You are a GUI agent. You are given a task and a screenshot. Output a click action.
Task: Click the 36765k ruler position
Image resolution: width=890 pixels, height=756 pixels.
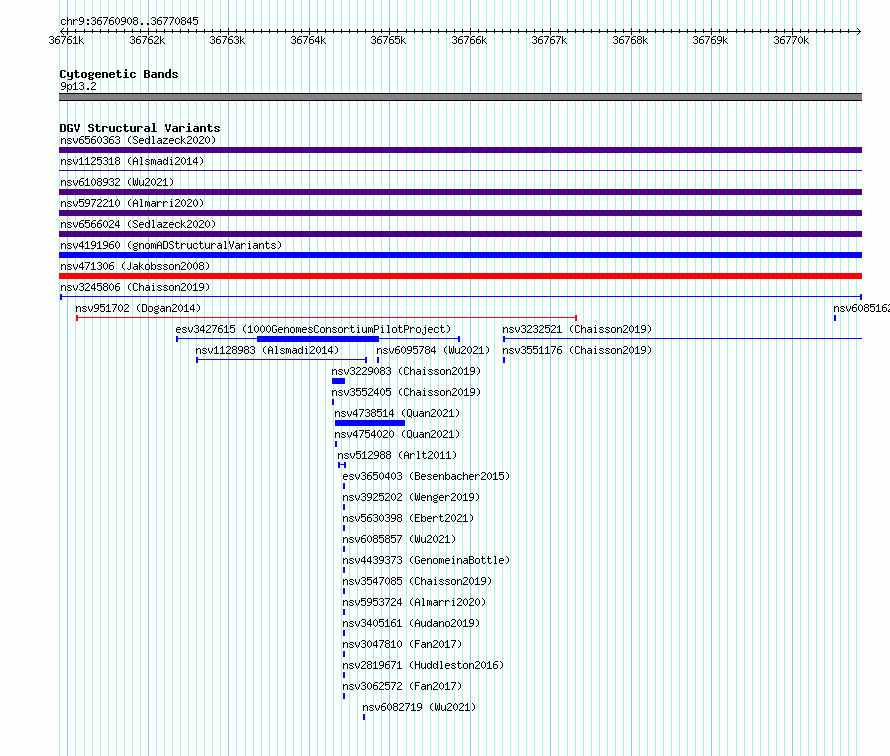point(388,40)
